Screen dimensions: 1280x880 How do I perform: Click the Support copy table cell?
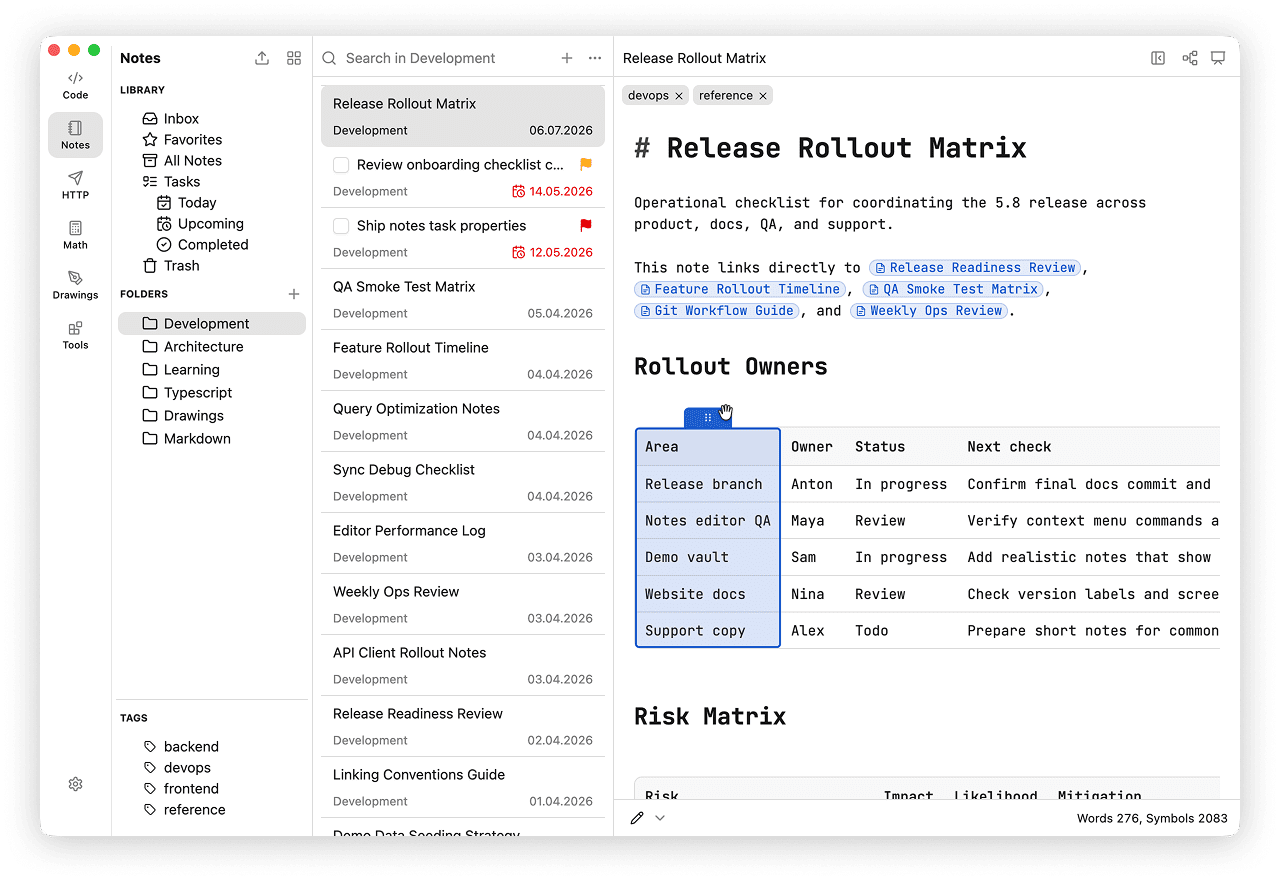tap(708, 630)
